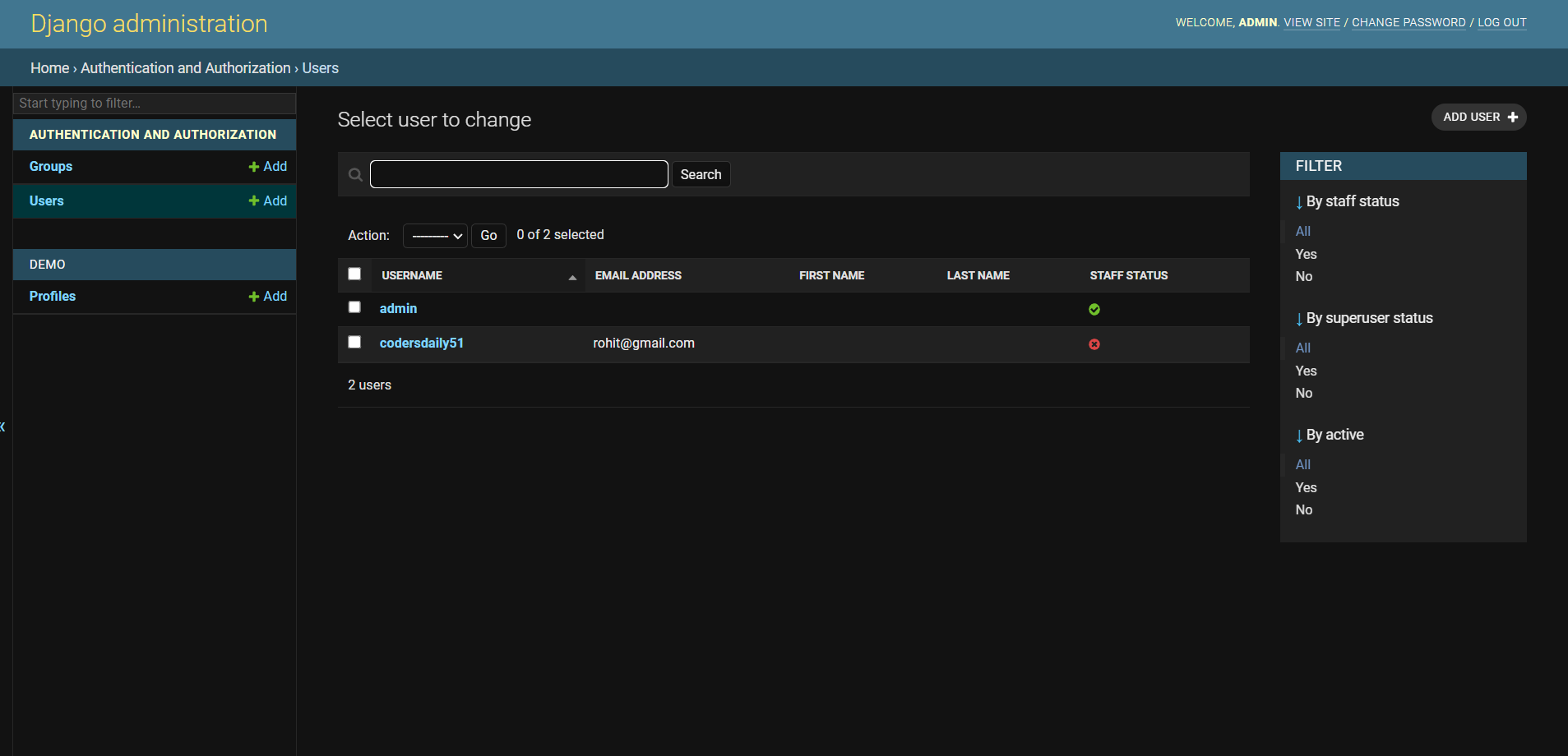The width and height of the screenshot is (1568, 756).
Task: Click the green plus icon beside Groups
Action: 254,167
